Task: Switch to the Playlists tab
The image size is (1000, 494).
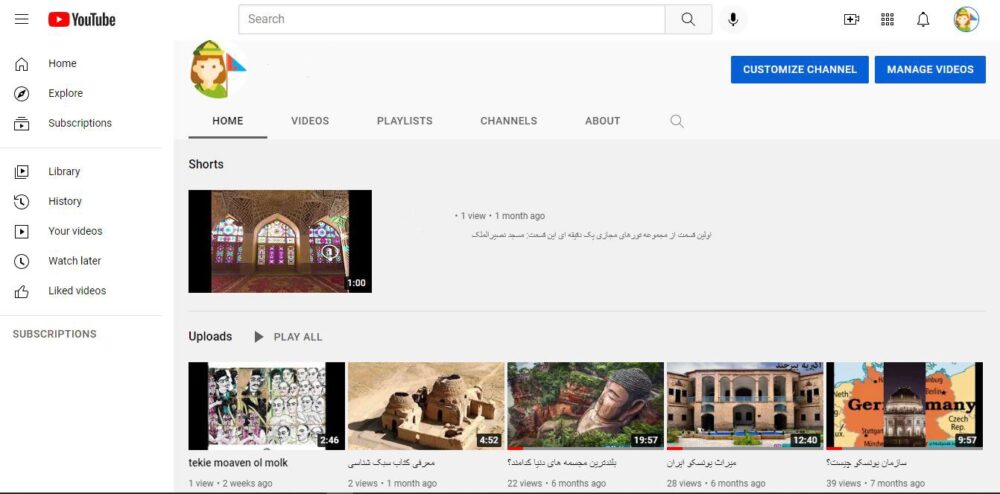Action: pos(404,121)
